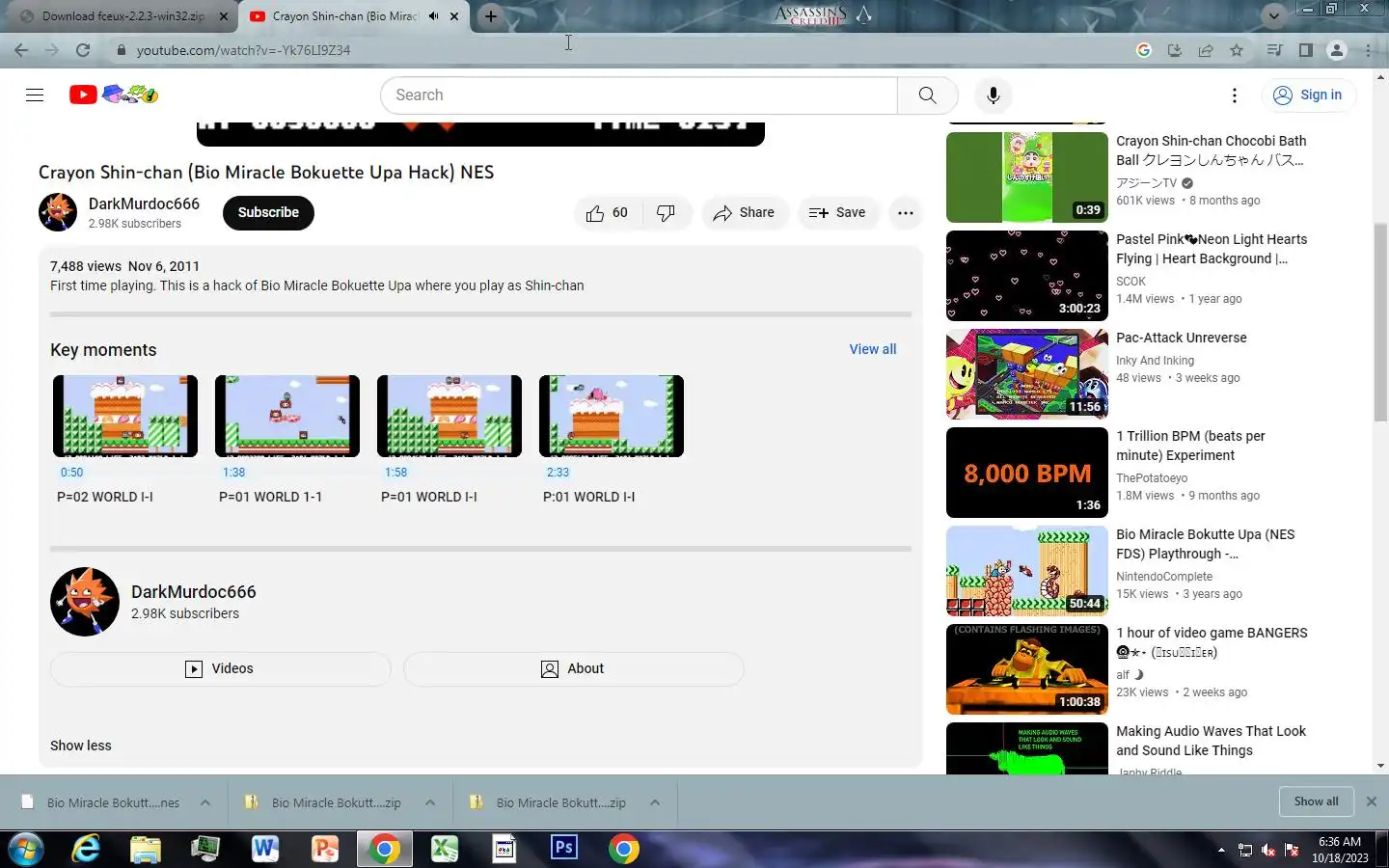The width and height of the screenshot is (1389, 868).
Task: Click the clock showing 6:36 AM
Action: click(x=1340, y=842)
